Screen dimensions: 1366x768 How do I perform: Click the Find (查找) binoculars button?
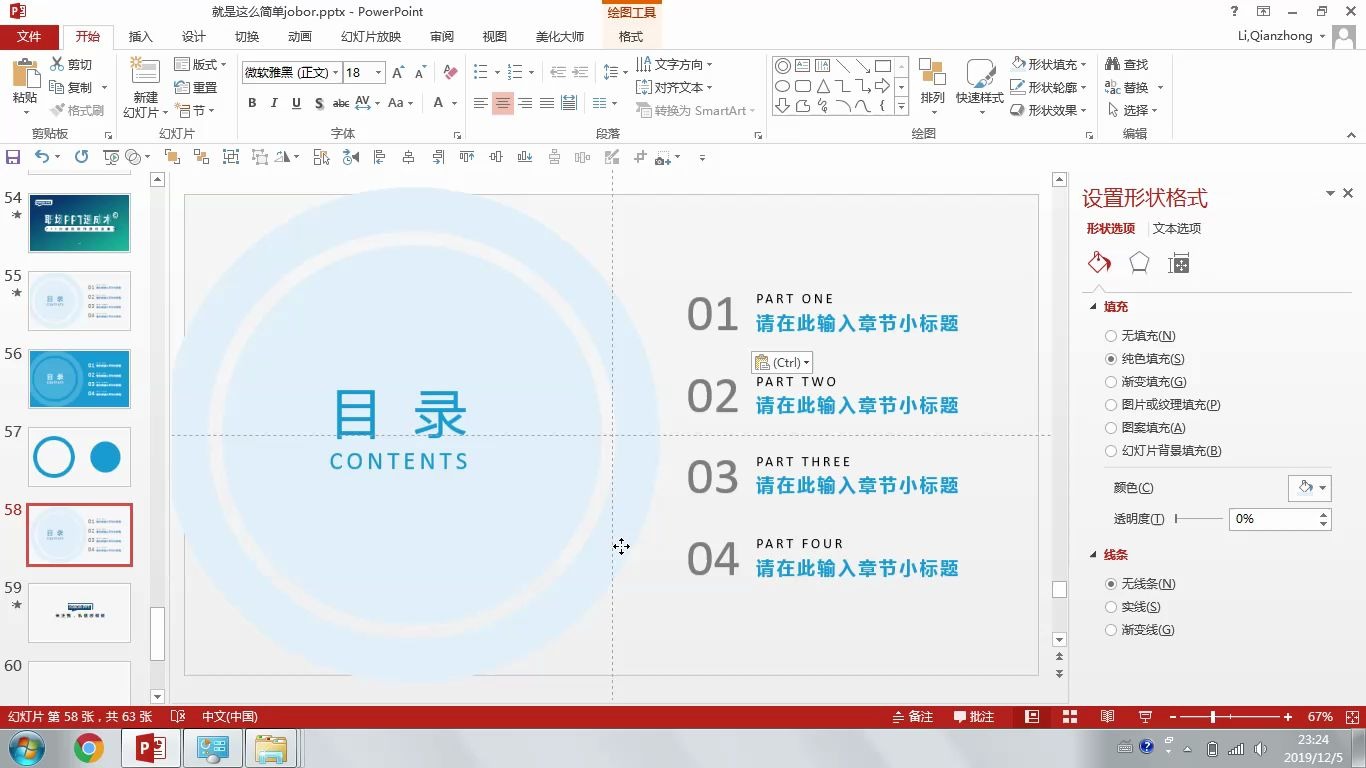coord(1127,64)
